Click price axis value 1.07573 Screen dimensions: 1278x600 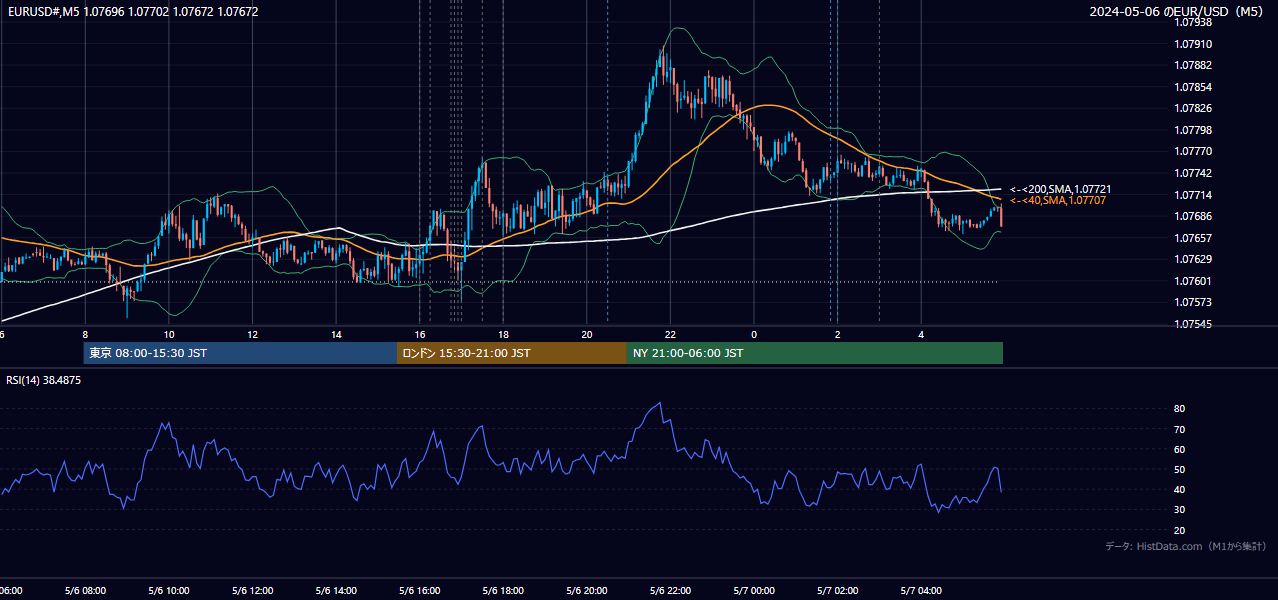(1193, 302)
